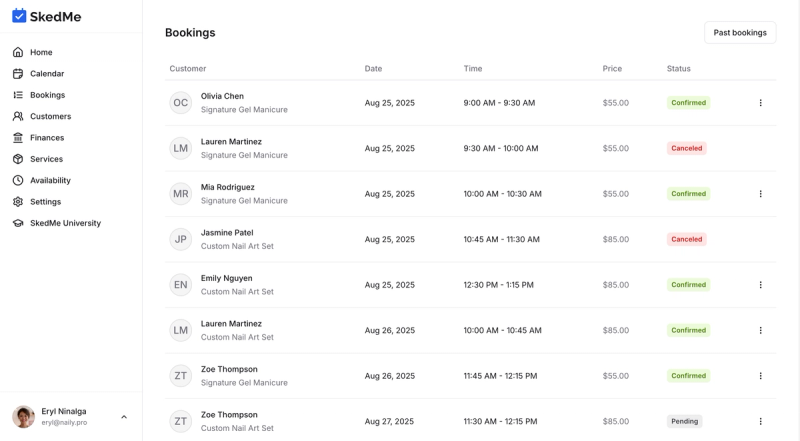Click Canceled badge on Lauren Martinez row
Image resolution: width=800 pixels, height=441 pixels.
pyautogui.click(x=687, y=148)
